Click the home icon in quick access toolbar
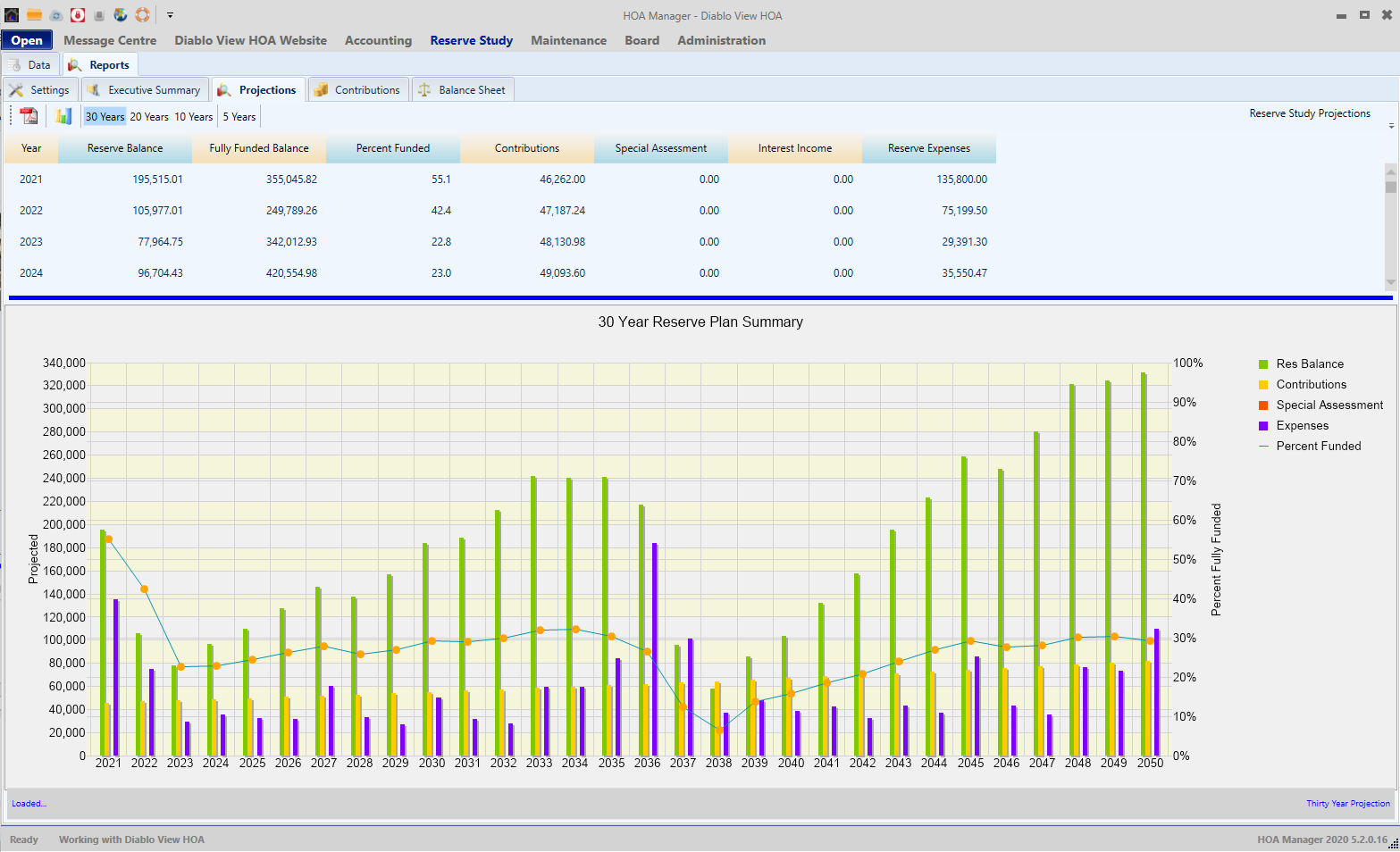This screenshot has width=1400, height=852. pyautogui.click(x=12, y=15)
